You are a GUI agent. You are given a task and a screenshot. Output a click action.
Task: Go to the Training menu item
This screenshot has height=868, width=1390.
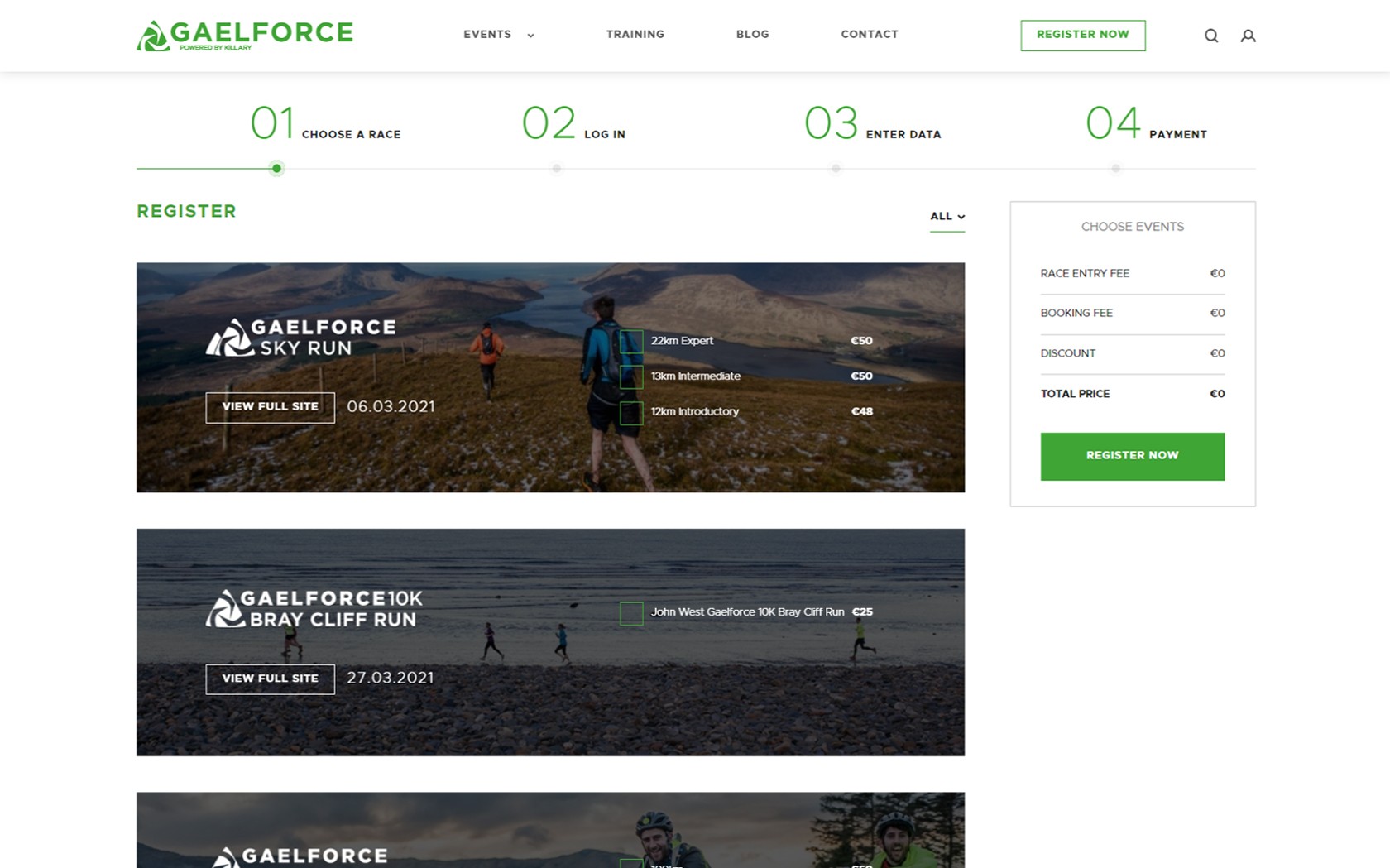(x=635, y=35)
